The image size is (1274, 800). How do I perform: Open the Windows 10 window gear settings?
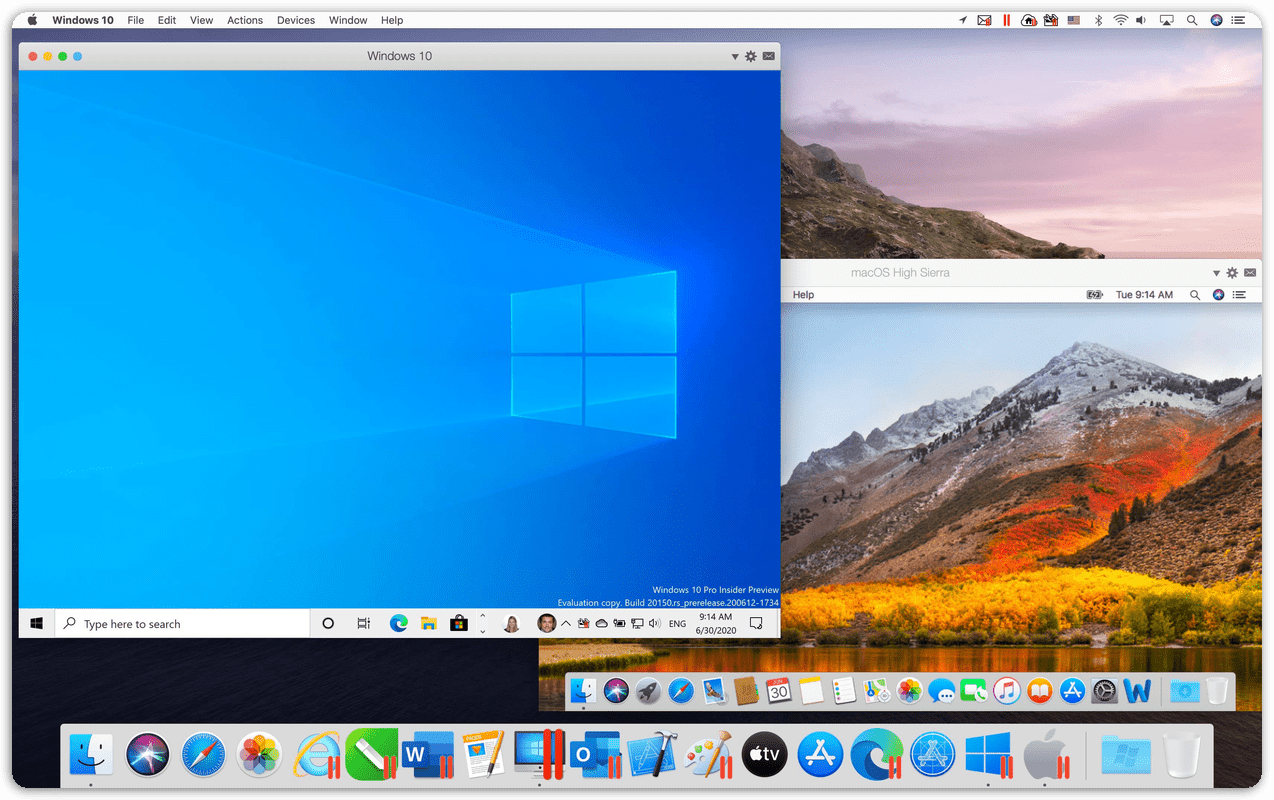point(751,56)
